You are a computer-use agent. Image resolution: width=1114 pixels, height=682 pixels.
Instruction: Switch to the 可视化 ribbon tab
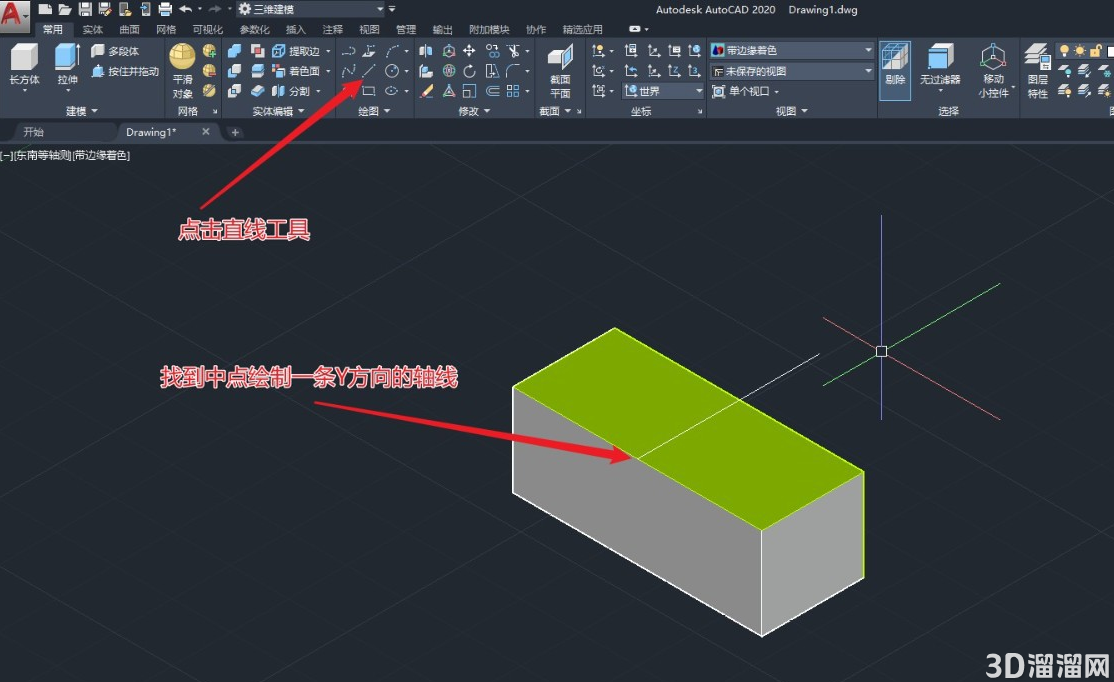tap(207, 29)
